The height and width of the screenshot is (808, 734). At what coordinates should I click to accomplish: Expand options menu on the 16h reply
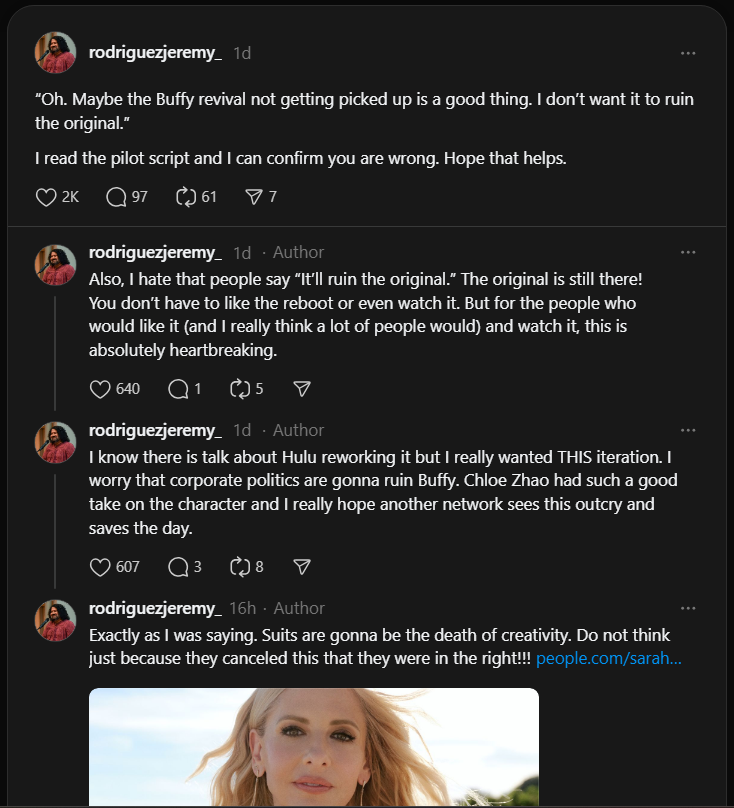coord(688,608)
